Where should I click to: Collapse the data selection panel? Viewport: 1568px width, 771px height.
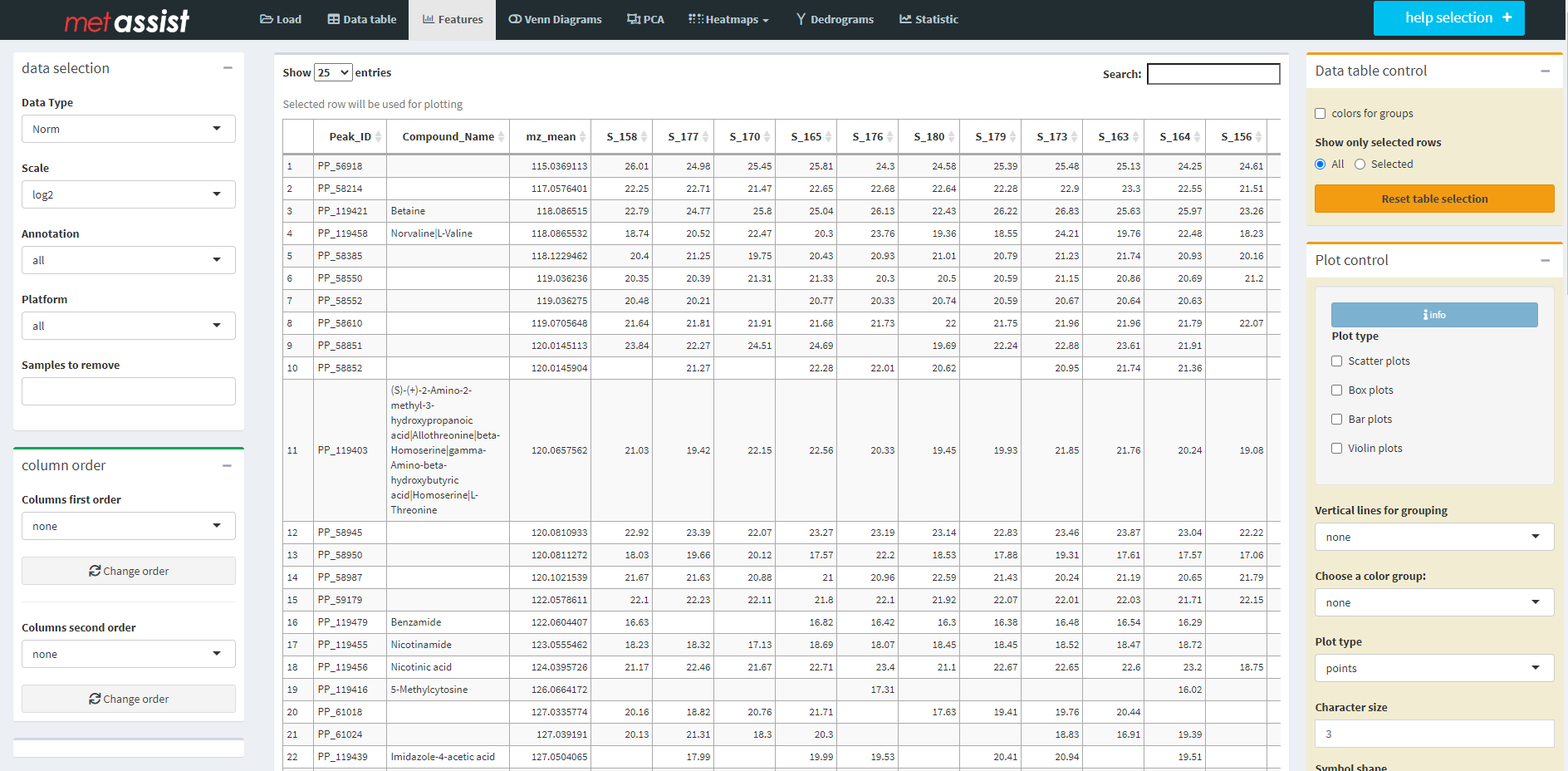pos(228,68)
